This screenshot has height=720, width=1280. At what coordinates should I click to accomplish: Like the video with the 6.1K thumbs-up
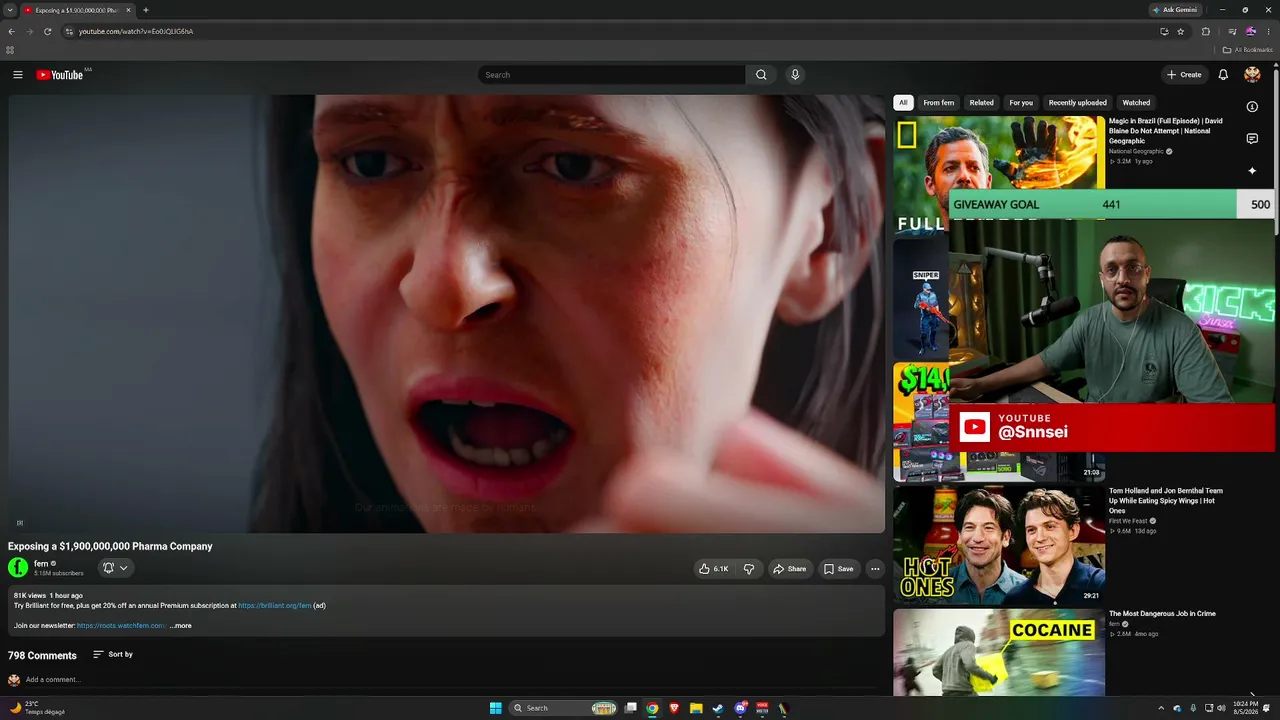point(714,569)
